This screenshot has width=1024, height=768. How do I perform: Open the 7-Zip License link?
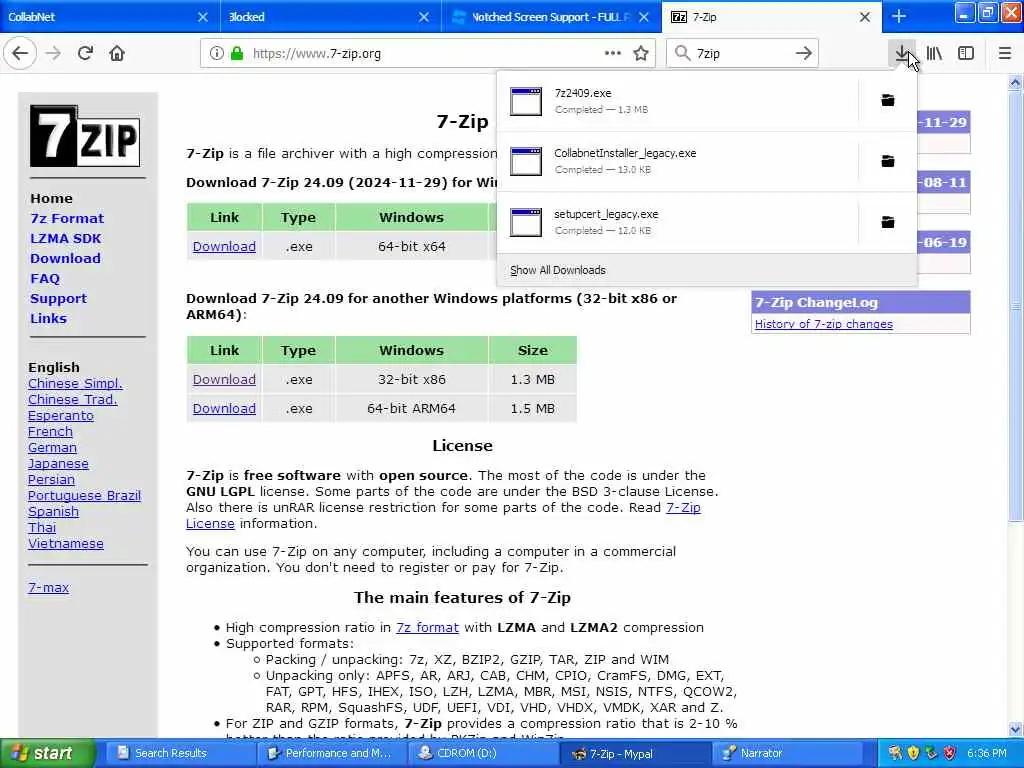click(x=443, y=515)
